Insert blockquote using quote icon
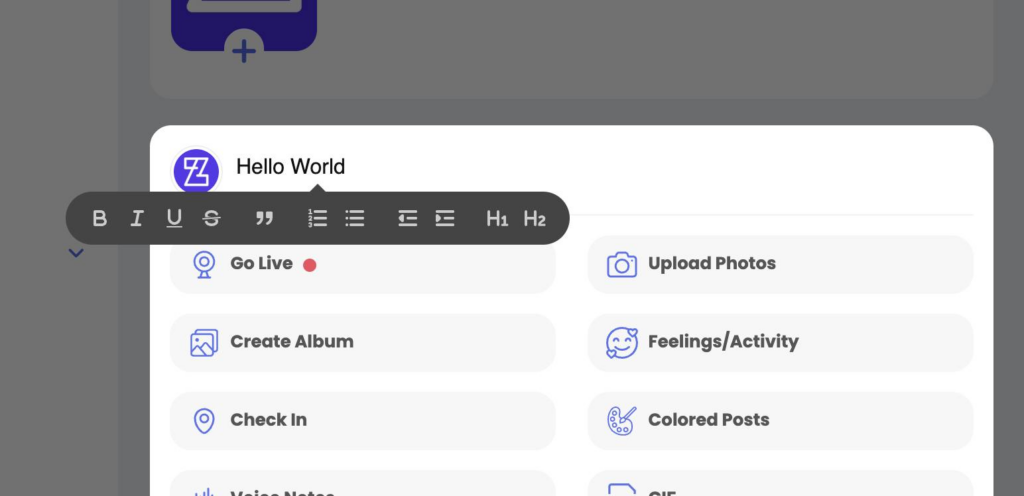Screen dimensions: 1024x496 (x=264, y=218)
